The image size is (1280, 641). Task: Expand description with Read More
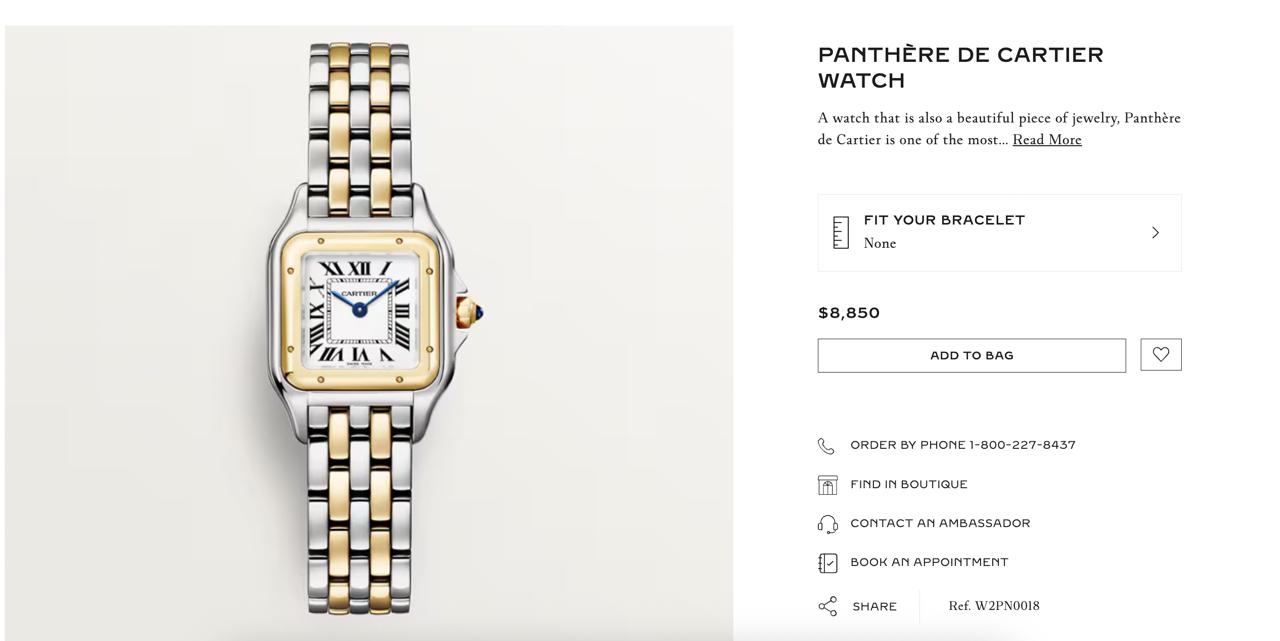(x=1047, y=140)
